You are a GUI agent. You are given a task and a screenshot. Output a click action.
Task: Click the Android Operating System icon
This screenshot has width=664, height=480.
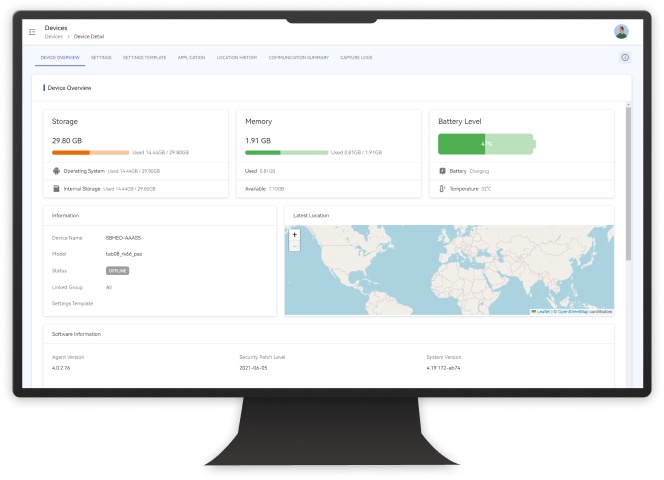coord(56,171)
